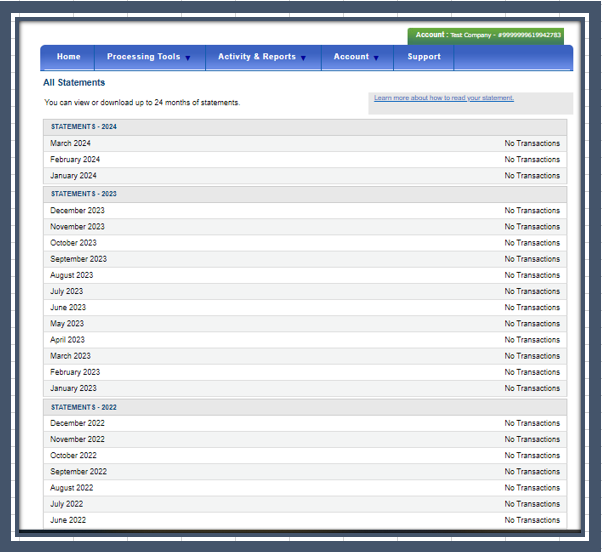Select the August 2022 statement row
Screen dimensions: 602x552
(305, 488)
